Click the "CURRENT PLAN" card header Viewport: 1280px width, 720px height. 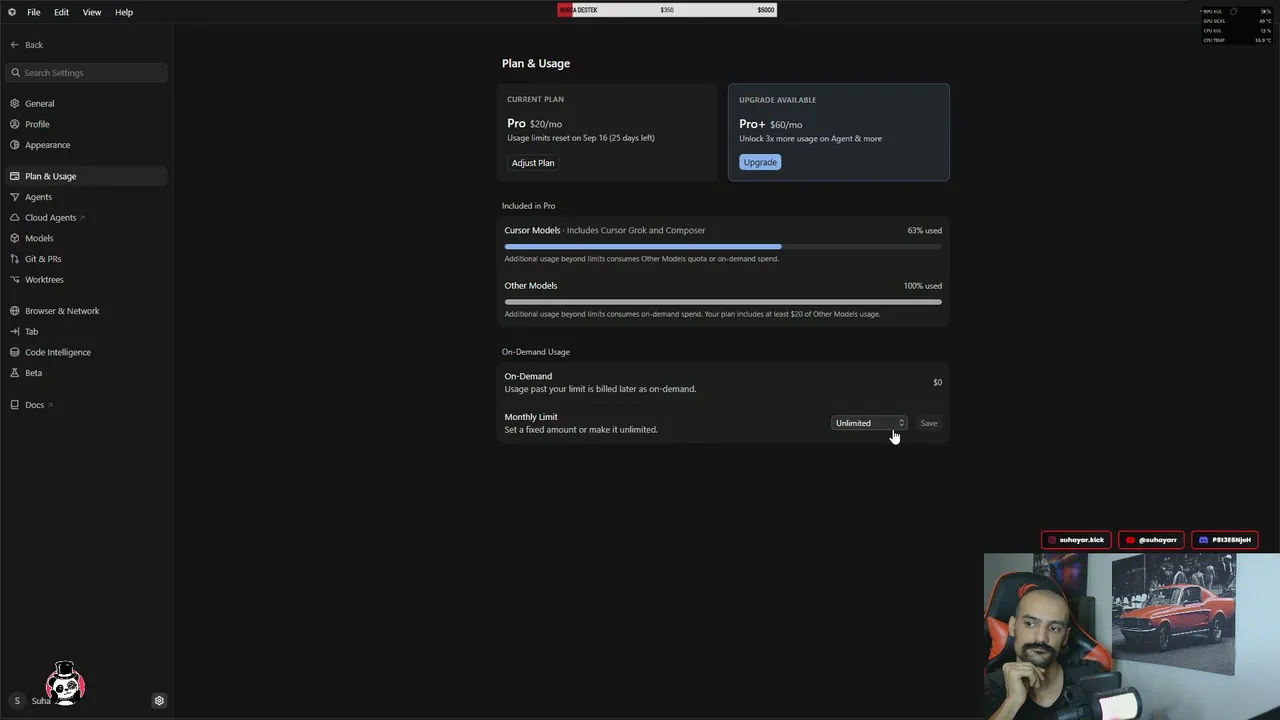536,100
